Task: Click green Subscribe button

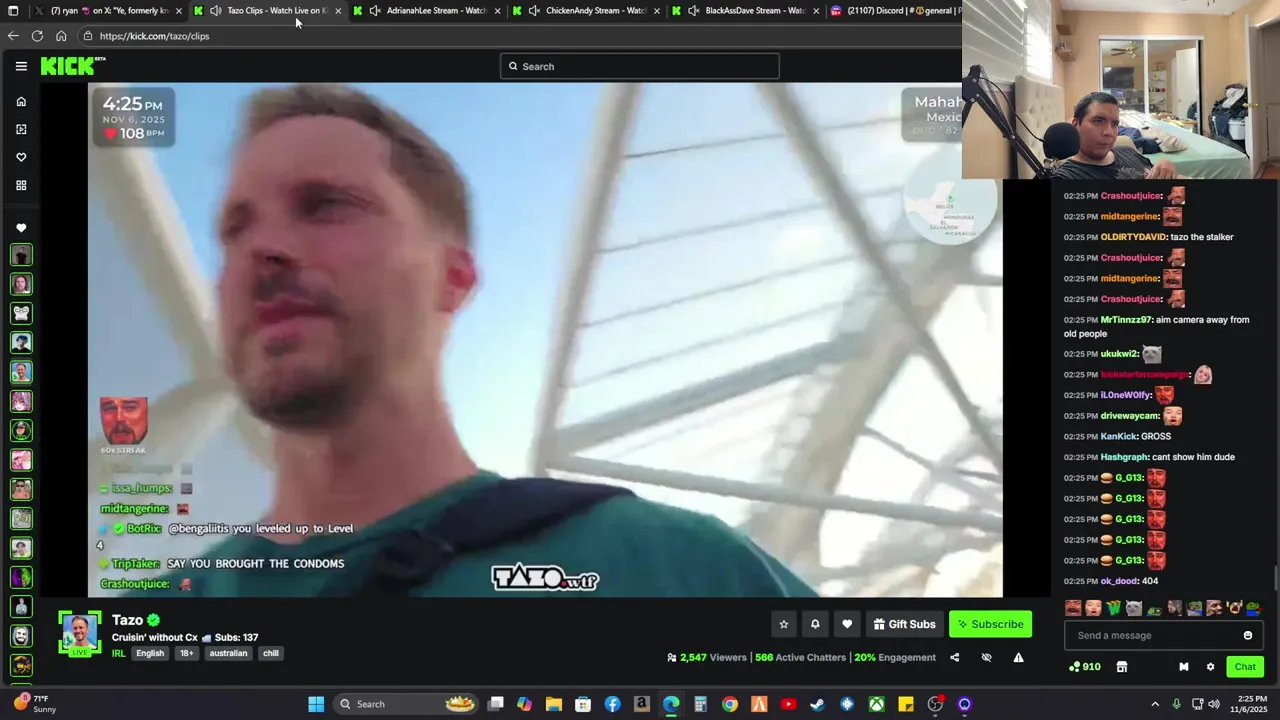Action: (990, 624)
